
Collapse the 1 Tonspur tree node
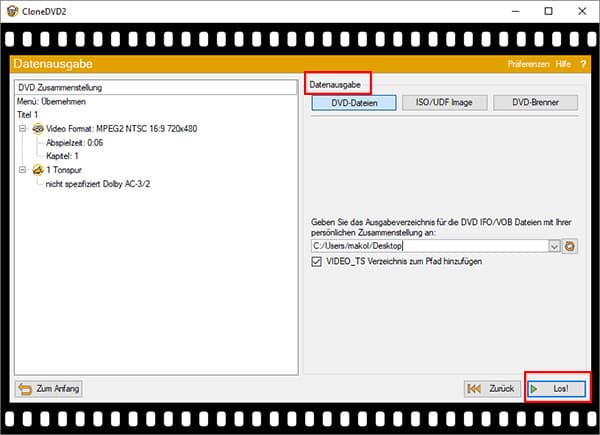coord(23,169)
